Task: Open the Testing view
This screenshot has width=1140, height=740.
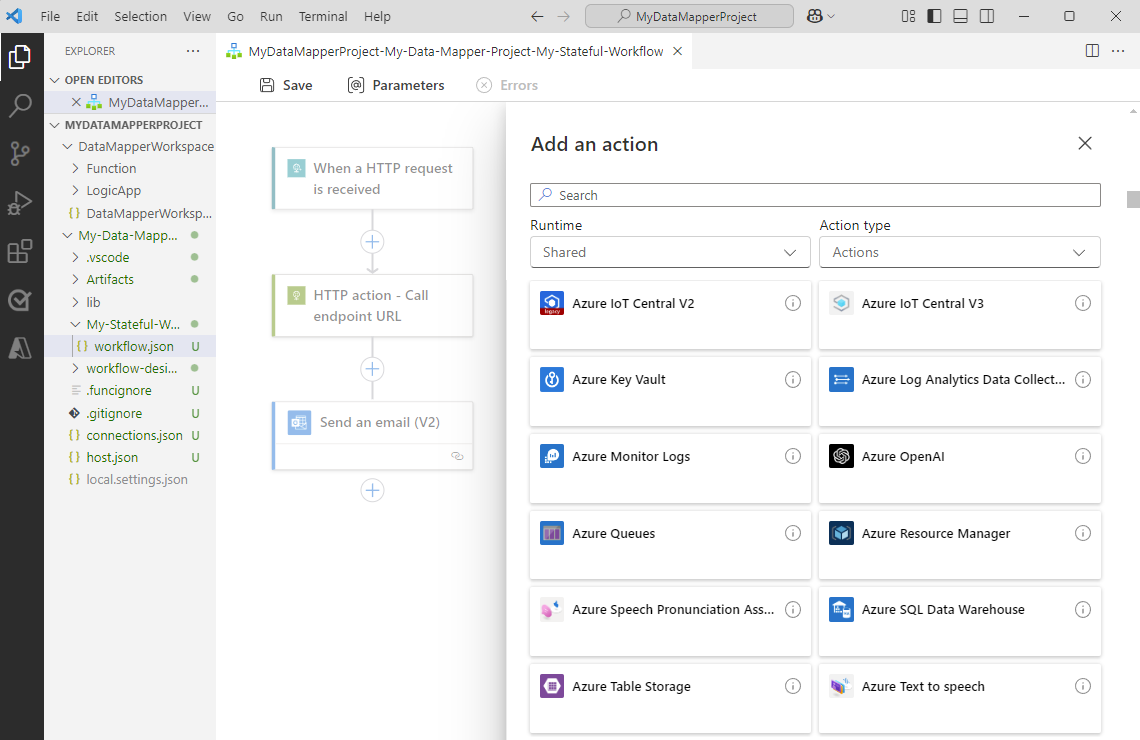Action: coord(21,299)
